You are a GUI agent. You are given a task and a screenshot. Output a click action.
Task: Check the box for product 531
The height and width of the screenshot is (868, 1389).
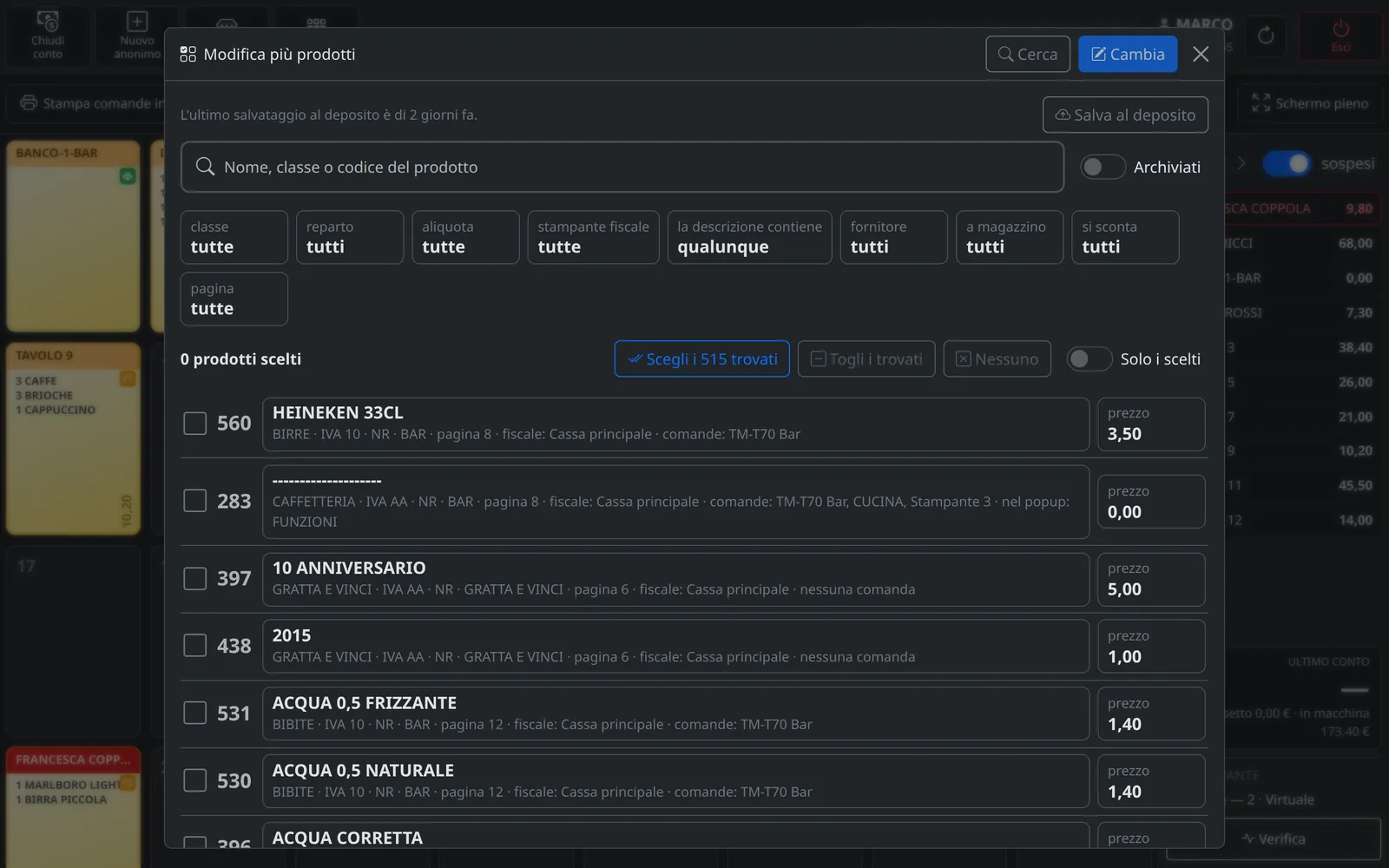tap(195, 713)
